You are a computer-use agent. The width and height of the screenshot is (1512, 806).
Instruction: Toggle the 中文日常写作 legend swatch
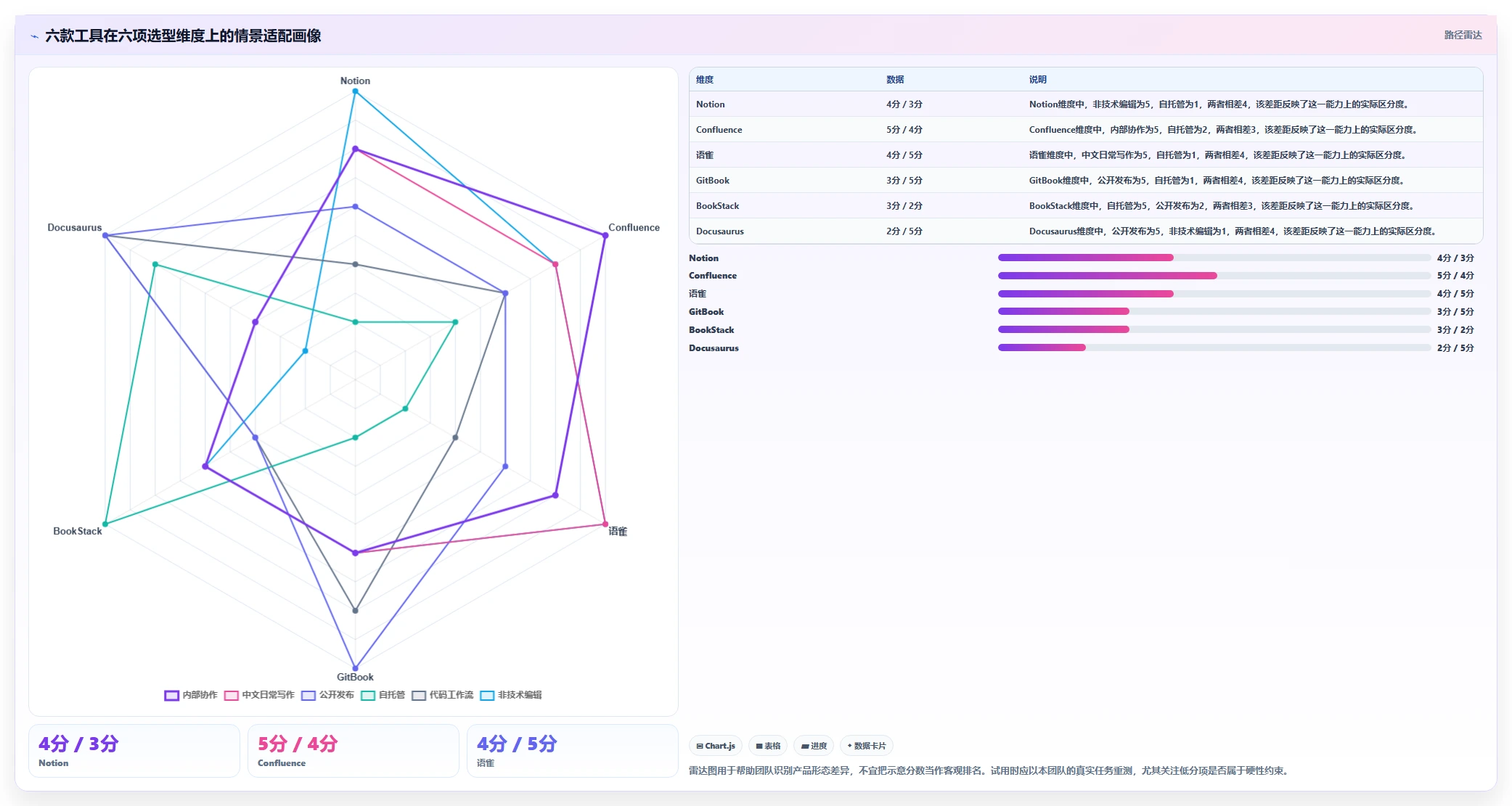(x=232, y=695)
